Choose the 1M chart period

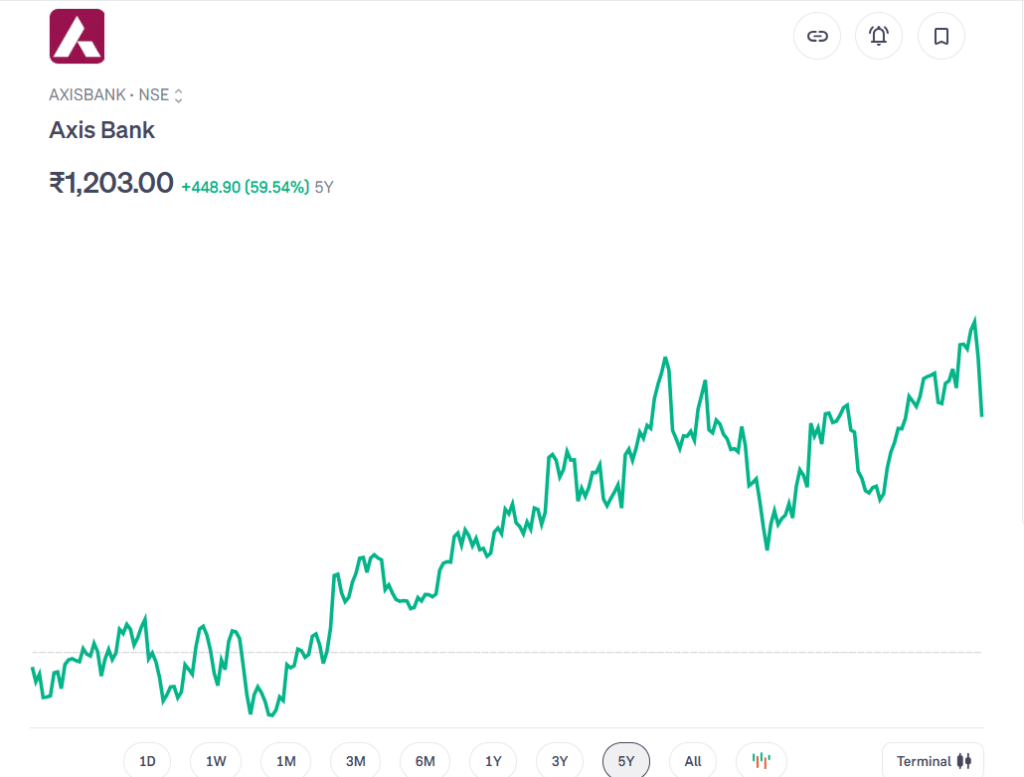[x=286, y=761]
